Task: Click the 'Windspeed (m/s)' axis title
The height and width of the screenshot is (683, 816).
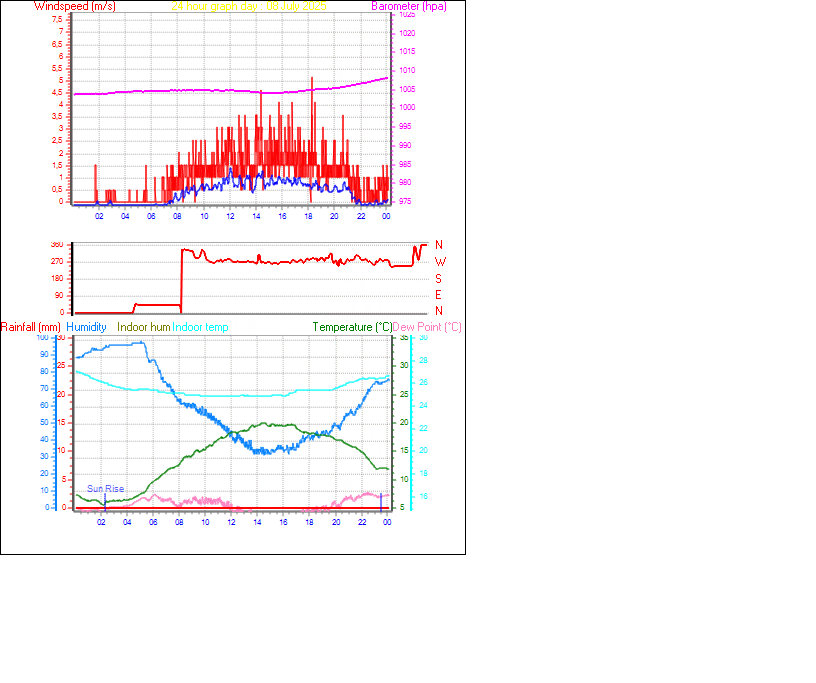Action: (x=75, y=6)
